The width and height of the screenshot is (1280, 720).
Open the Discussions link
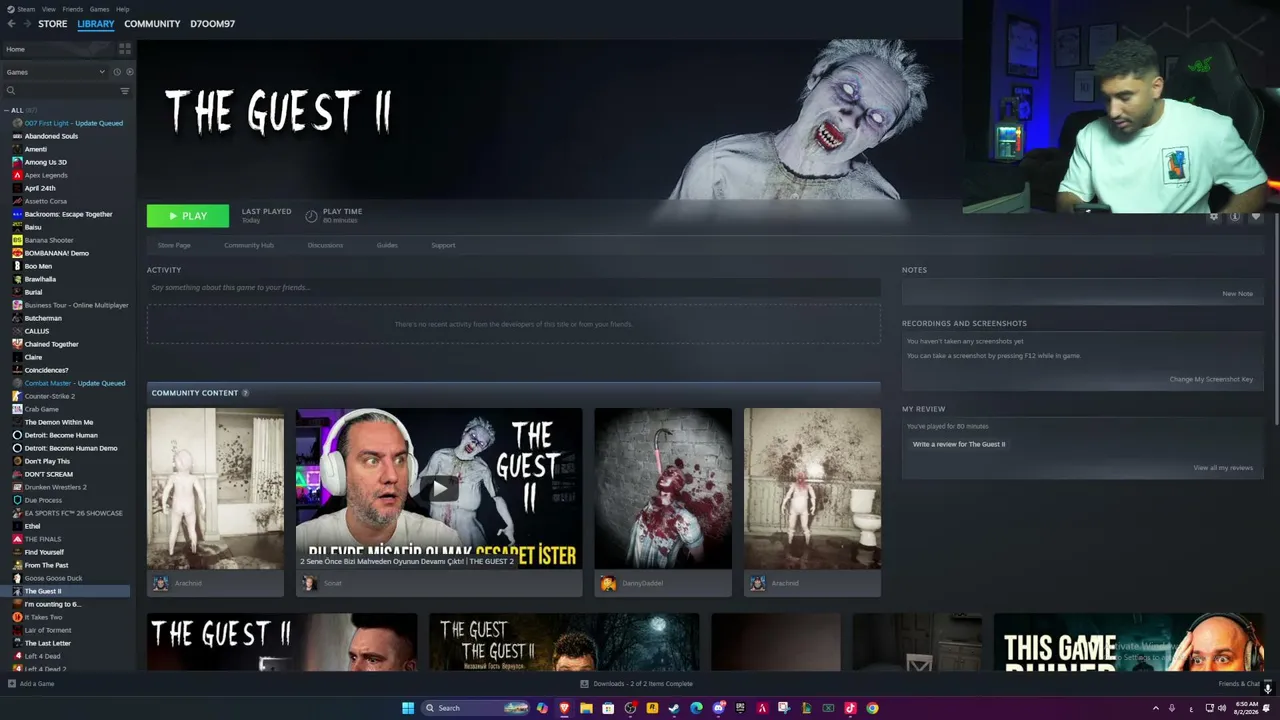[x=325, y=245]
